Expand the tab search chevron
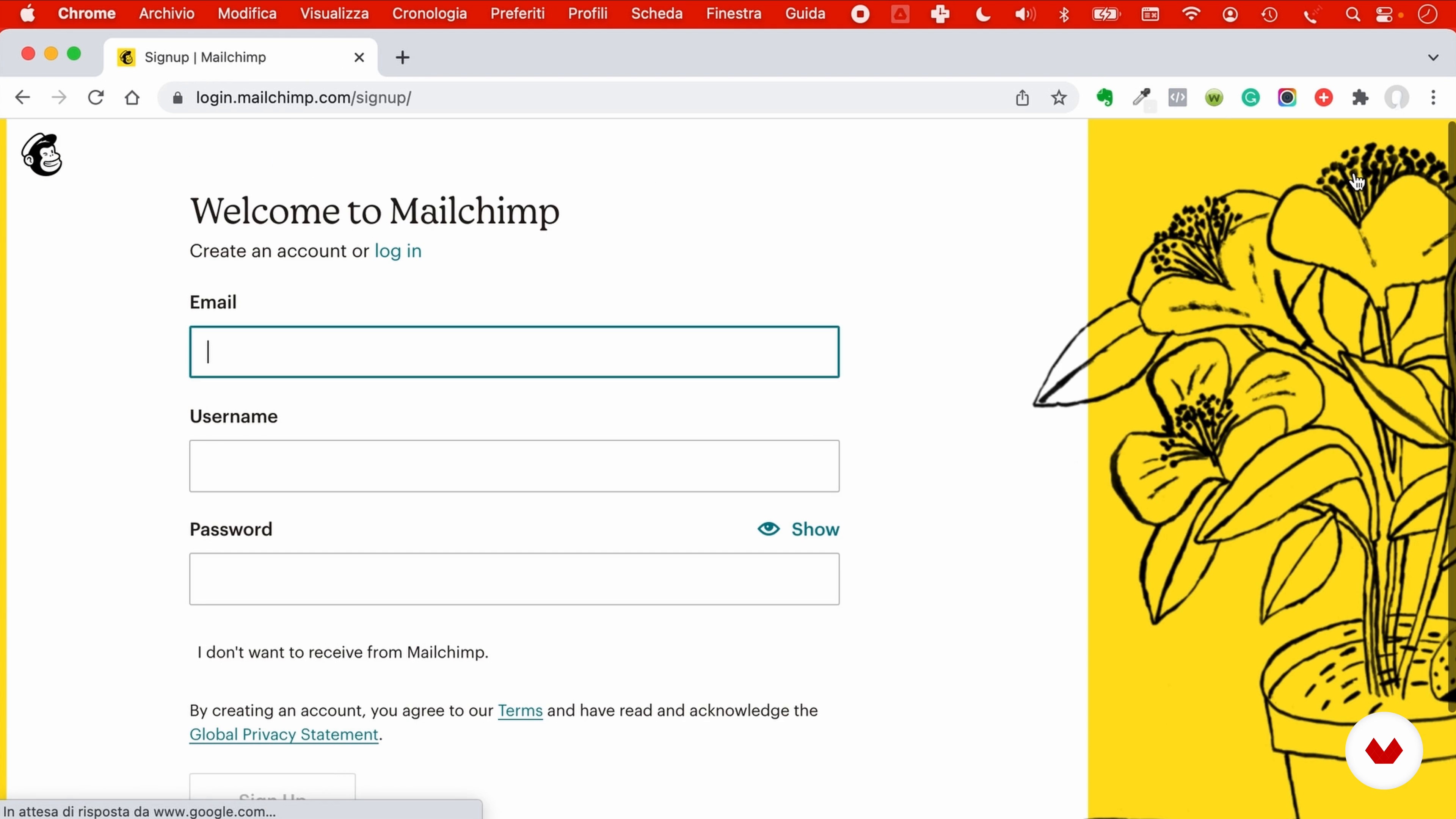1456x819 pixels. coord(1433,57)
